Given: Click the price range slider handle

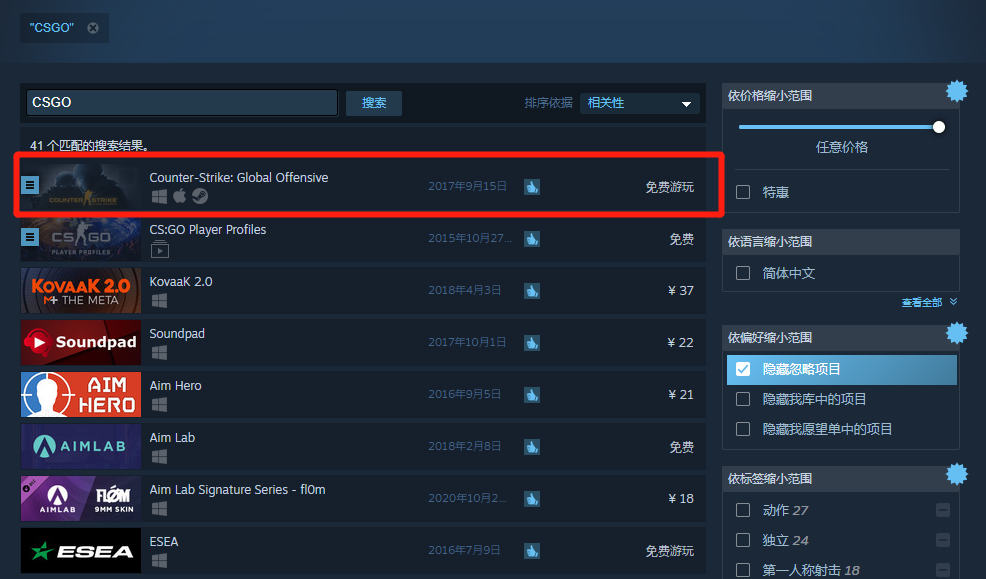Looking at the screenshot, I should pyautogui.click(x=938, y=127).
